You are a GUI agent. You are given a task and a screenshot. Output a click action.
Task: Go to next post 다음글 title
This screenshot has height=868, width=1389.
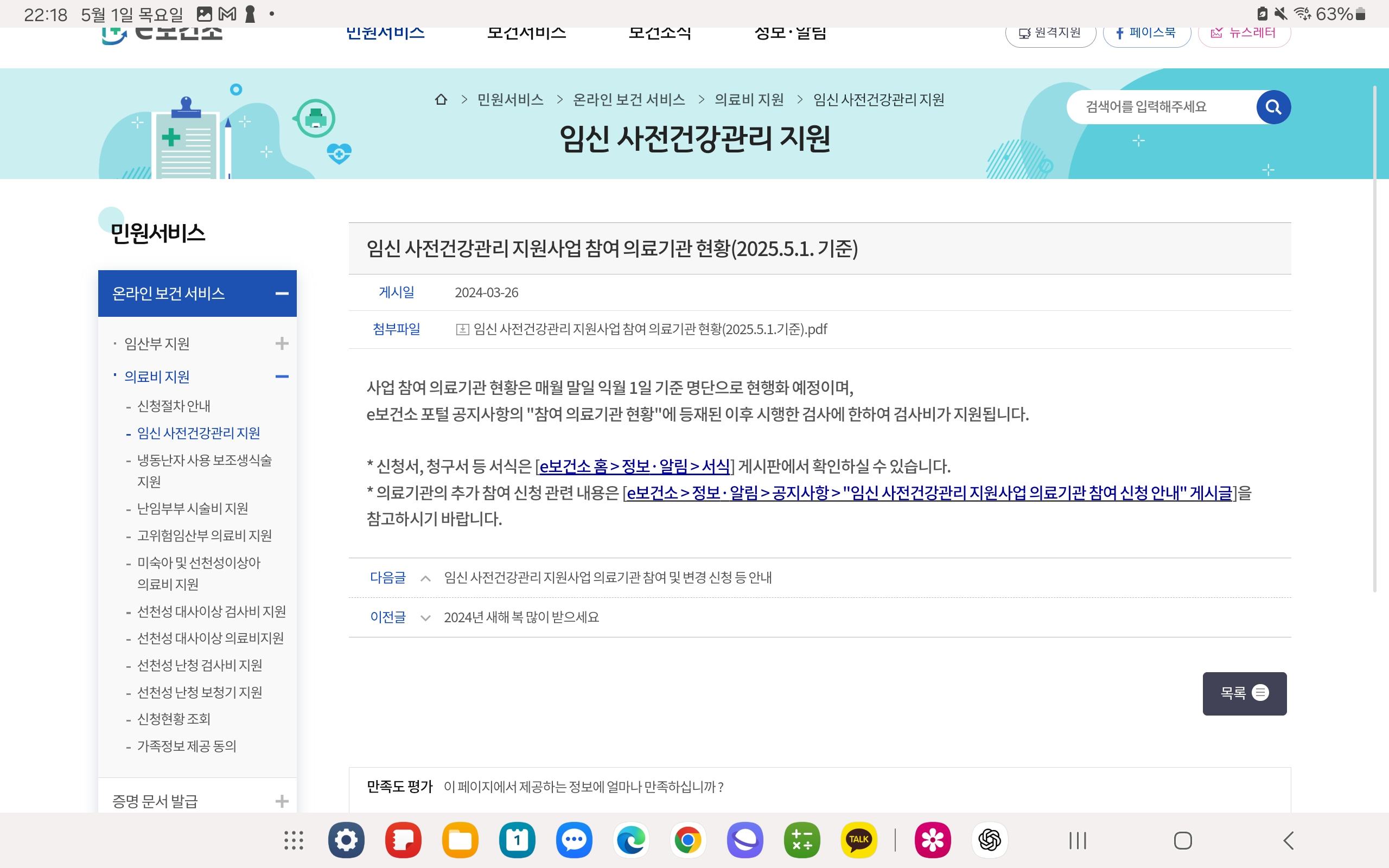(607, 578)
